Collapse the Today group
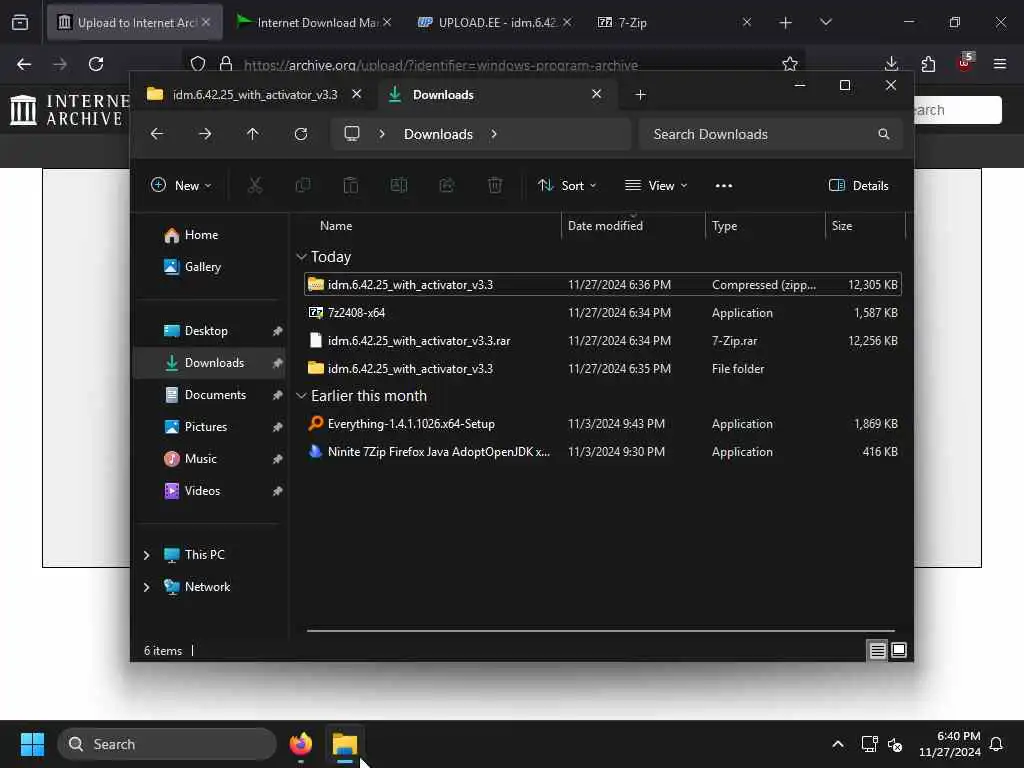1024x768 pixels. click(x=301, y=257)
